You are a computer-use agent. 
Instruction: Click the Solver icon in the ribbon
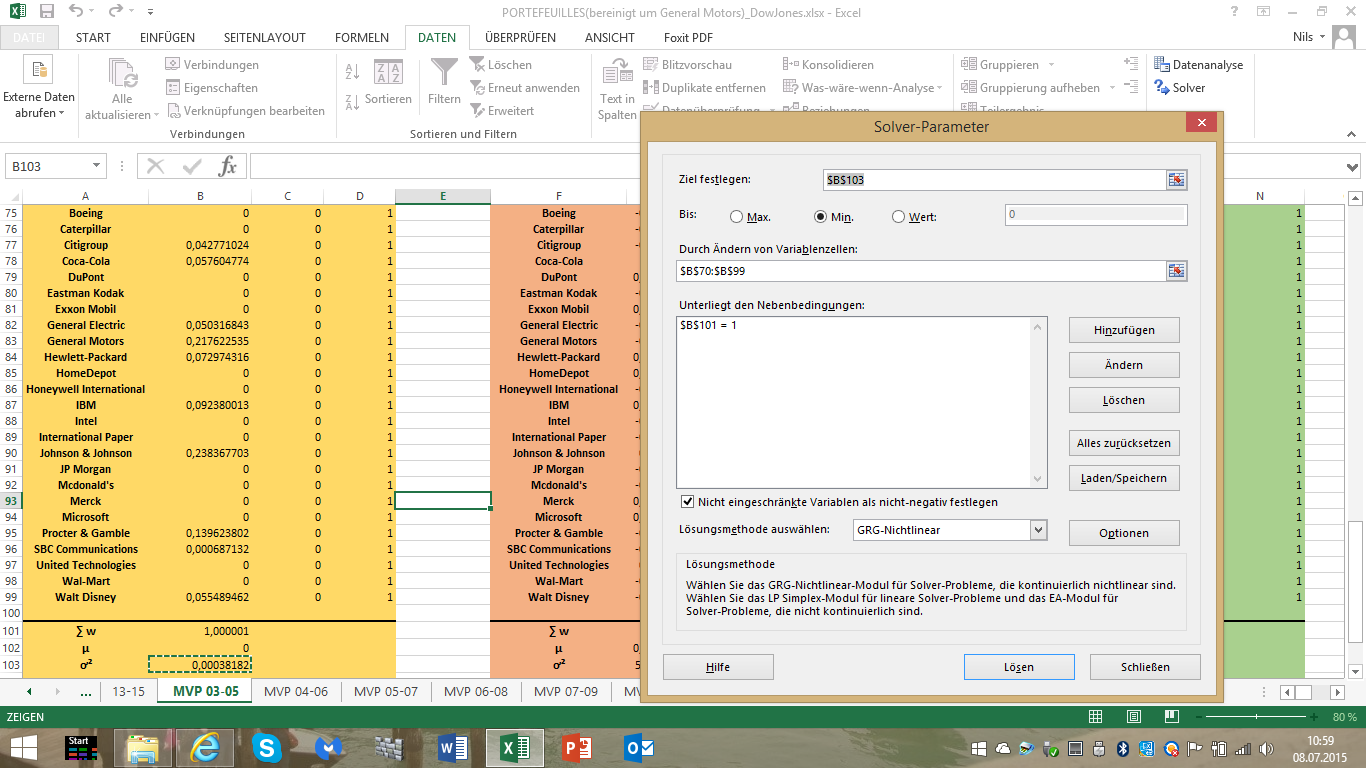1162,88
